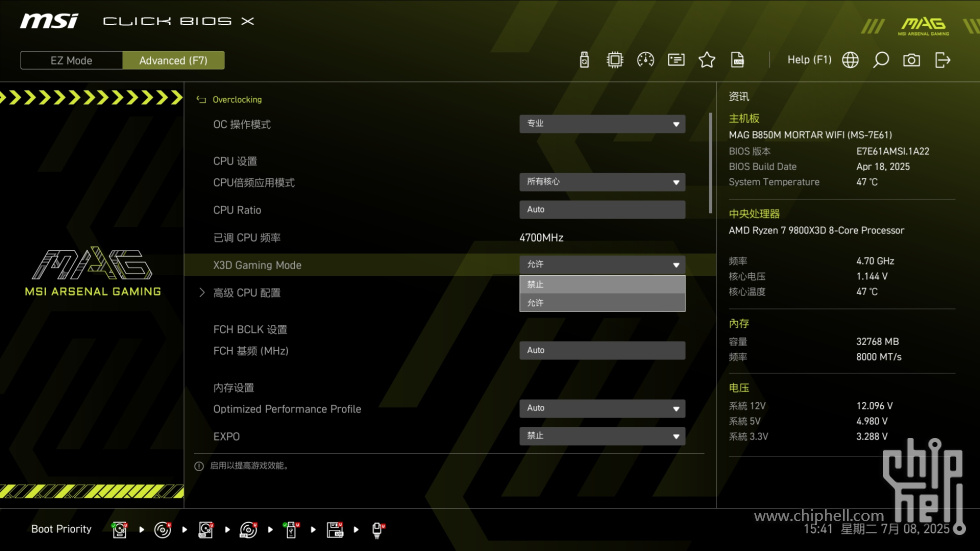Click the X3D Gaming Mode row label
980x551 pixels.
(257, 265)
